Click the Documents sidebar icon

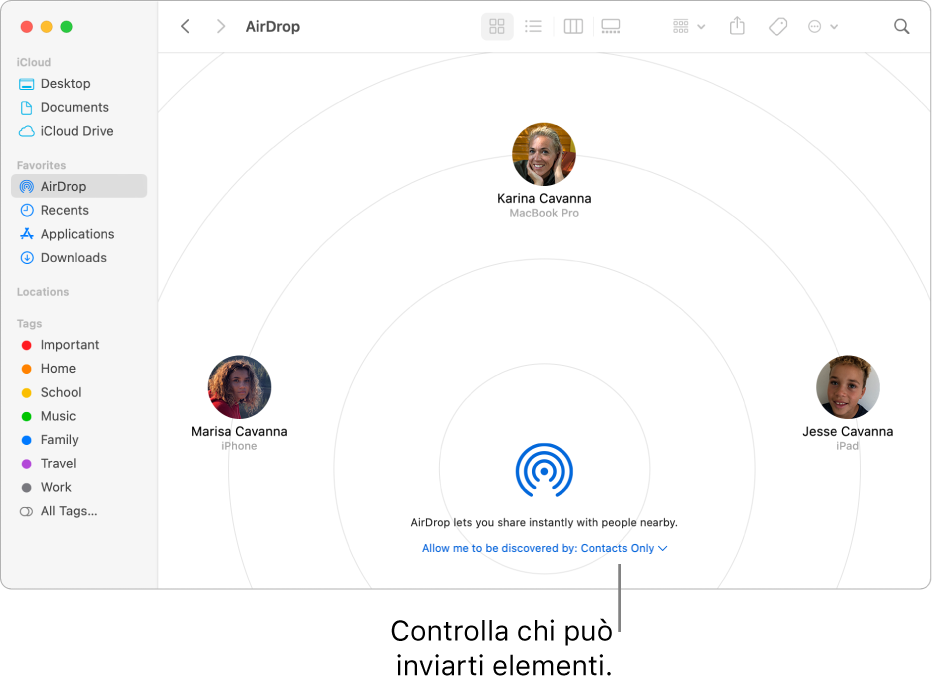[x=27, y=108]
